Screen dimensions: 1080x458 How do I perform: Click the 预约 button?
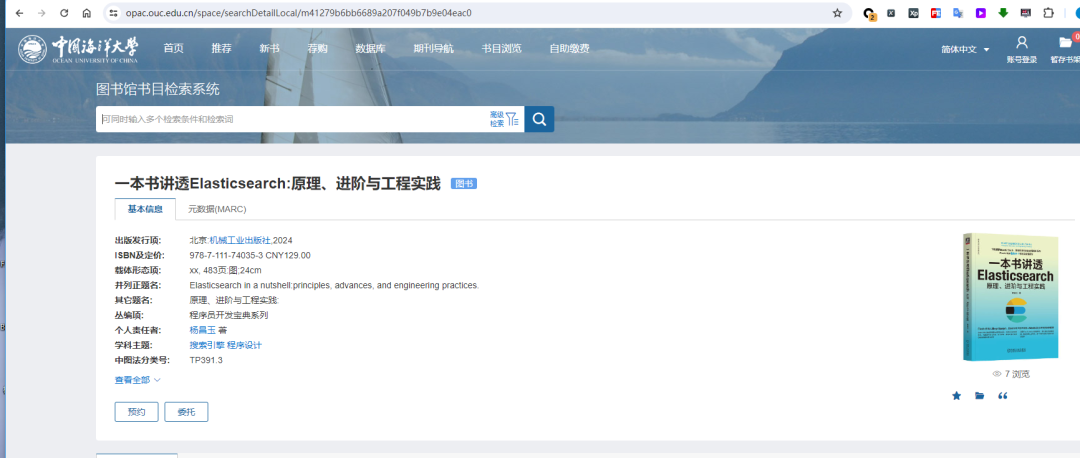[136, 412]
